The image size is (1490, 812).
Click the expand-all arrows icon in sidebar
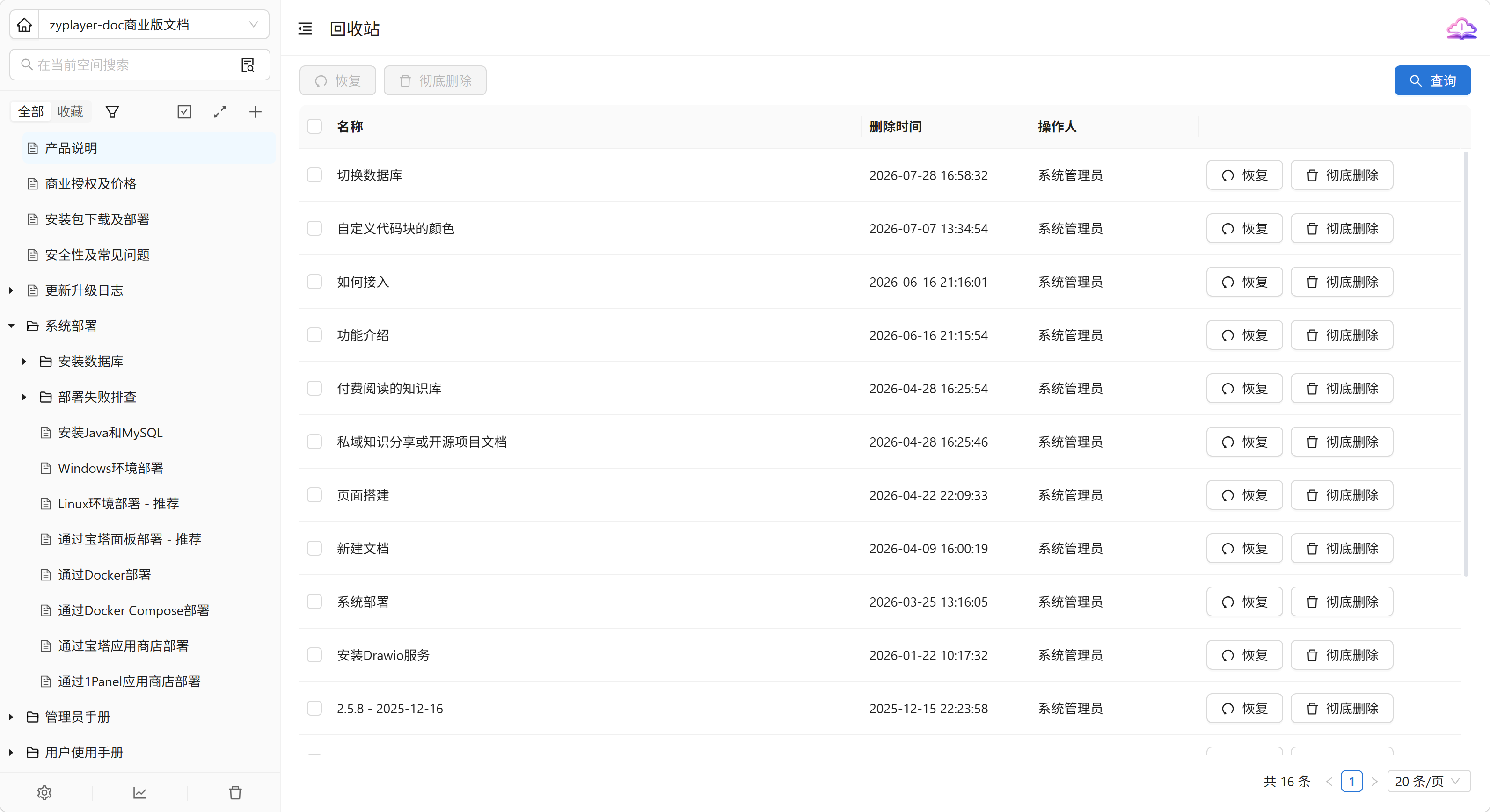[x=220, y=111]
